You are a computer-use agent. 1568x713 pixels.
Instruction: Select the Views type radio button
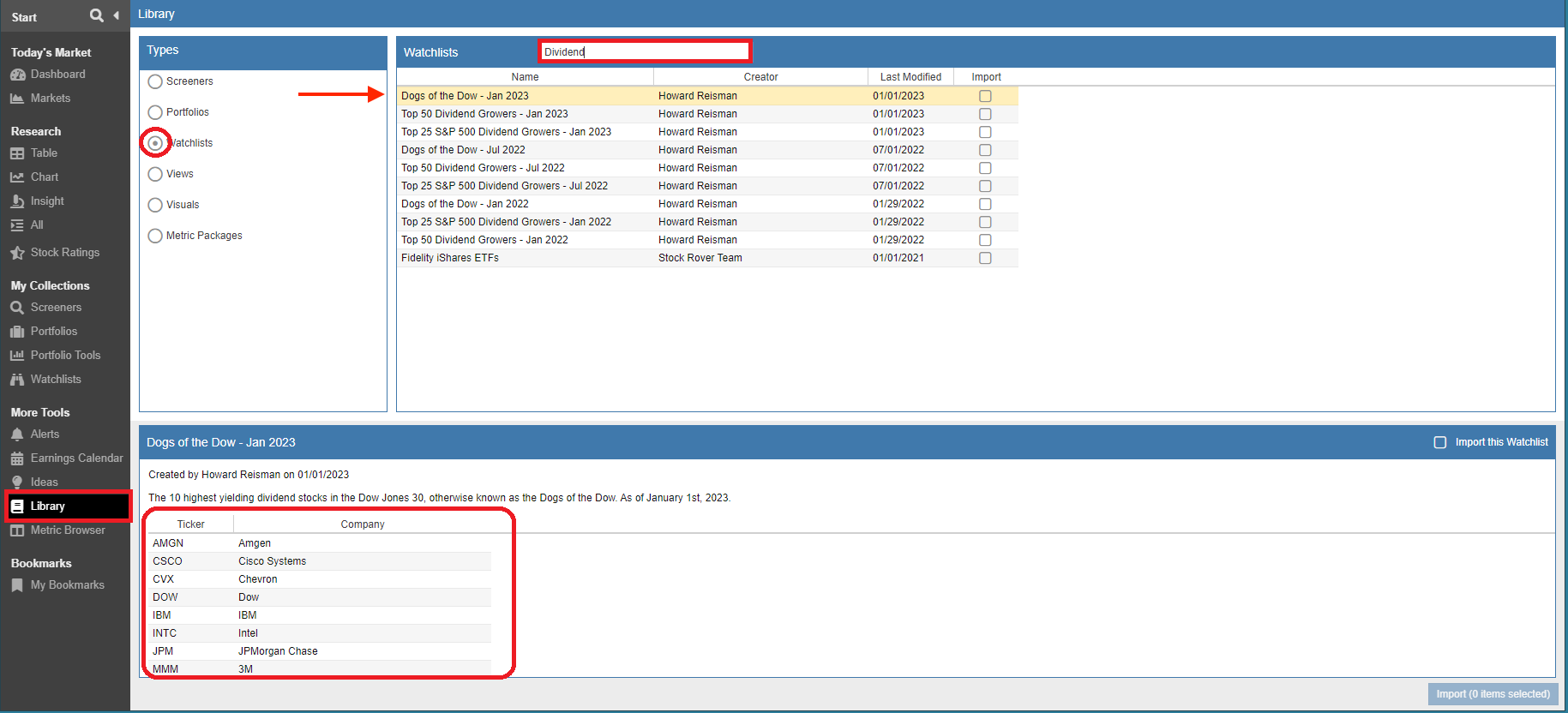(155, 174)
